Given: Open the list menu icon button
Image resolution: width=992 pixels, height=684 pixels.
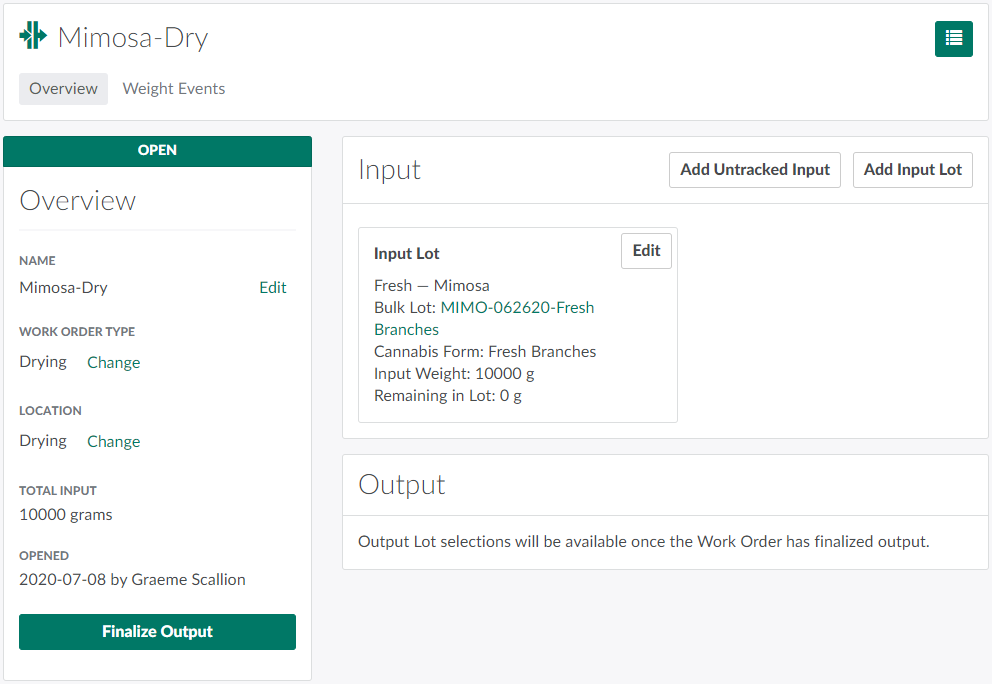Looking at the screenshot, I should point(953,38).
